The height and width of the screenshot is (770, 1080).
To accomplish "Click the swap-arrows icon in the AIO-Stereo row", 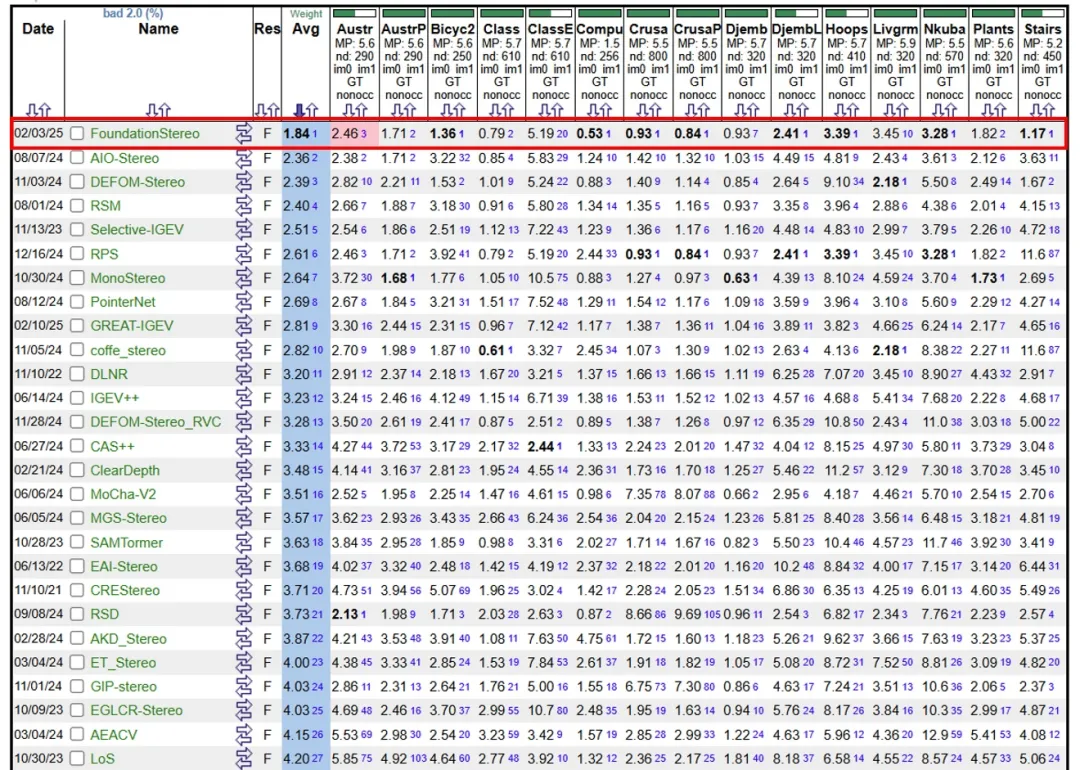I will [x=243, y=158].
